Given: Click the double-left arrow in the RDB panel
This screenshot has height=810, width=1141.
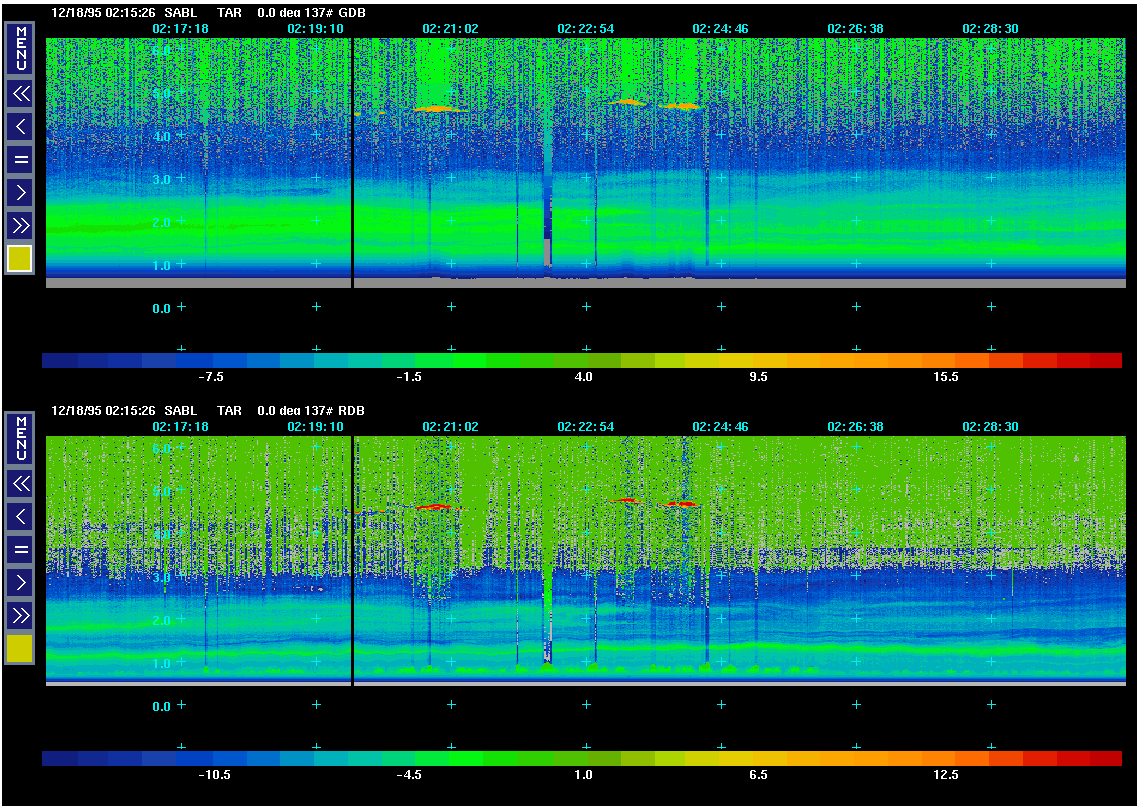Looking at the screenshot, I should 20,484.
